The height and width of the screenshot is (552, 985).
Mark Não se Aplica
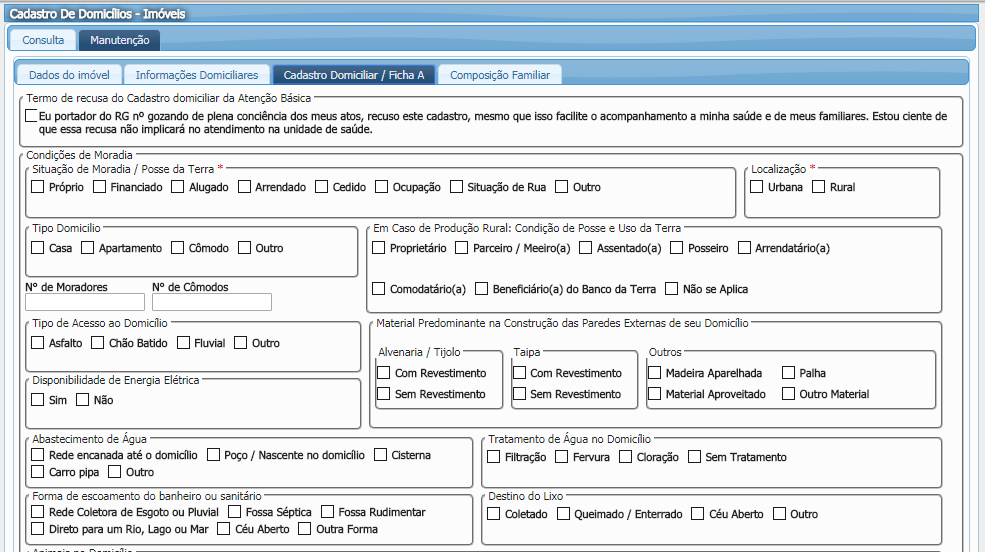(x=672, y=288)
